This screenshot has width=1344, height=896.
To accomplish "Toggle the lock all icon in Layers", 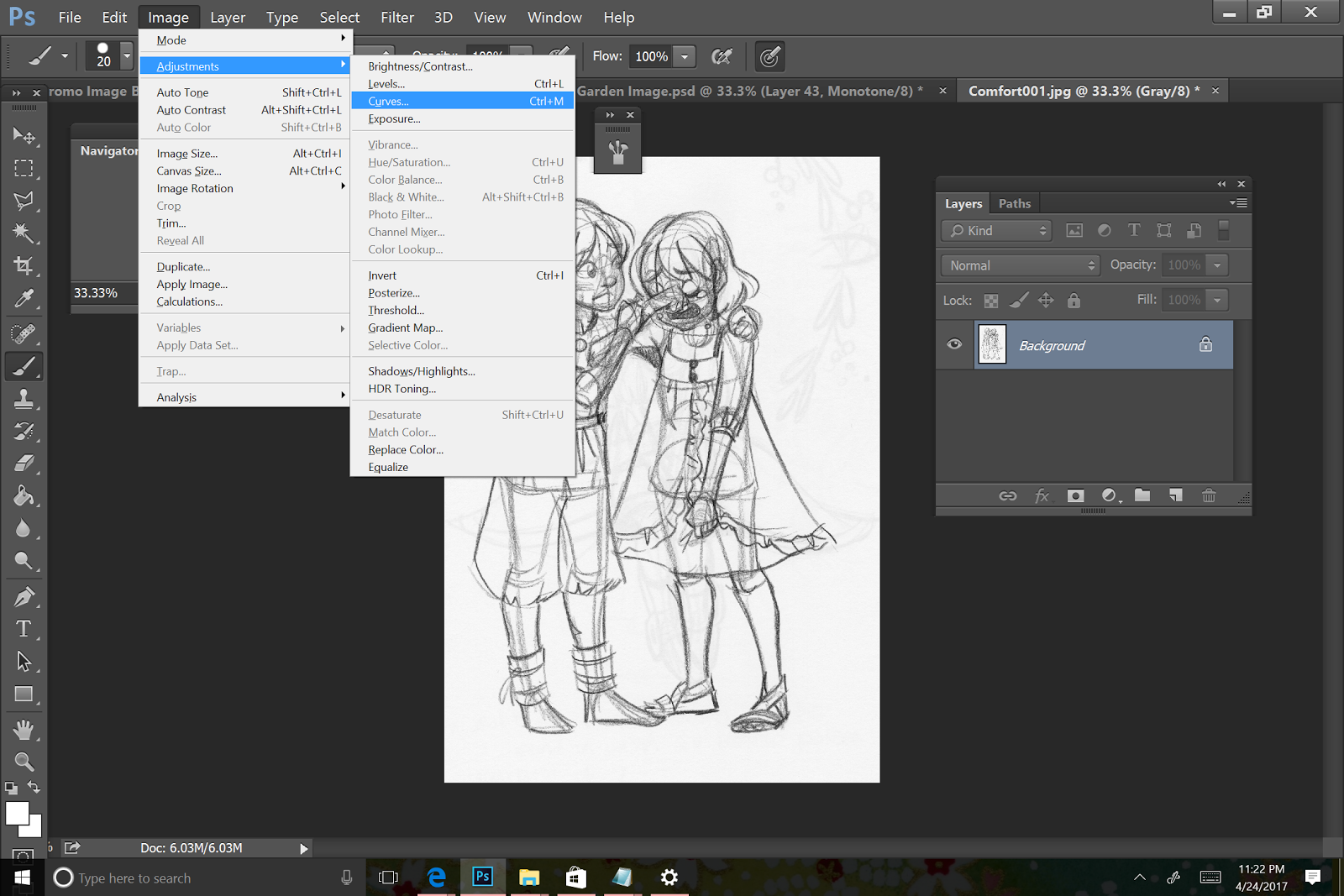I will pos(1074,301).
